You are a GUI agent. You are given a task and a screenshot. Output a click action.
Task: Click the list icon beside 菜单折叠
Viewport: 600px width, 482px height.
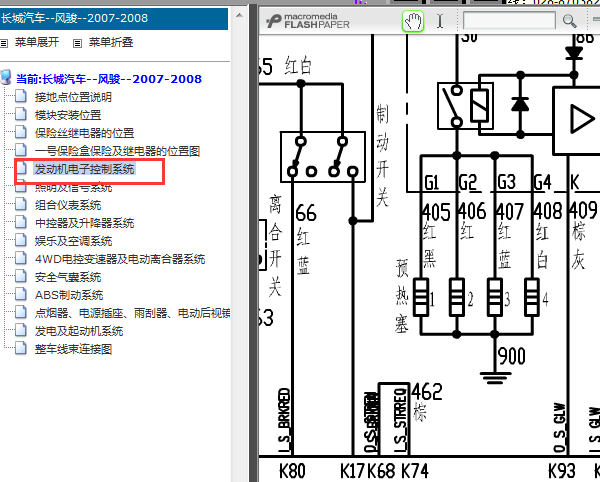click(77, 43)
